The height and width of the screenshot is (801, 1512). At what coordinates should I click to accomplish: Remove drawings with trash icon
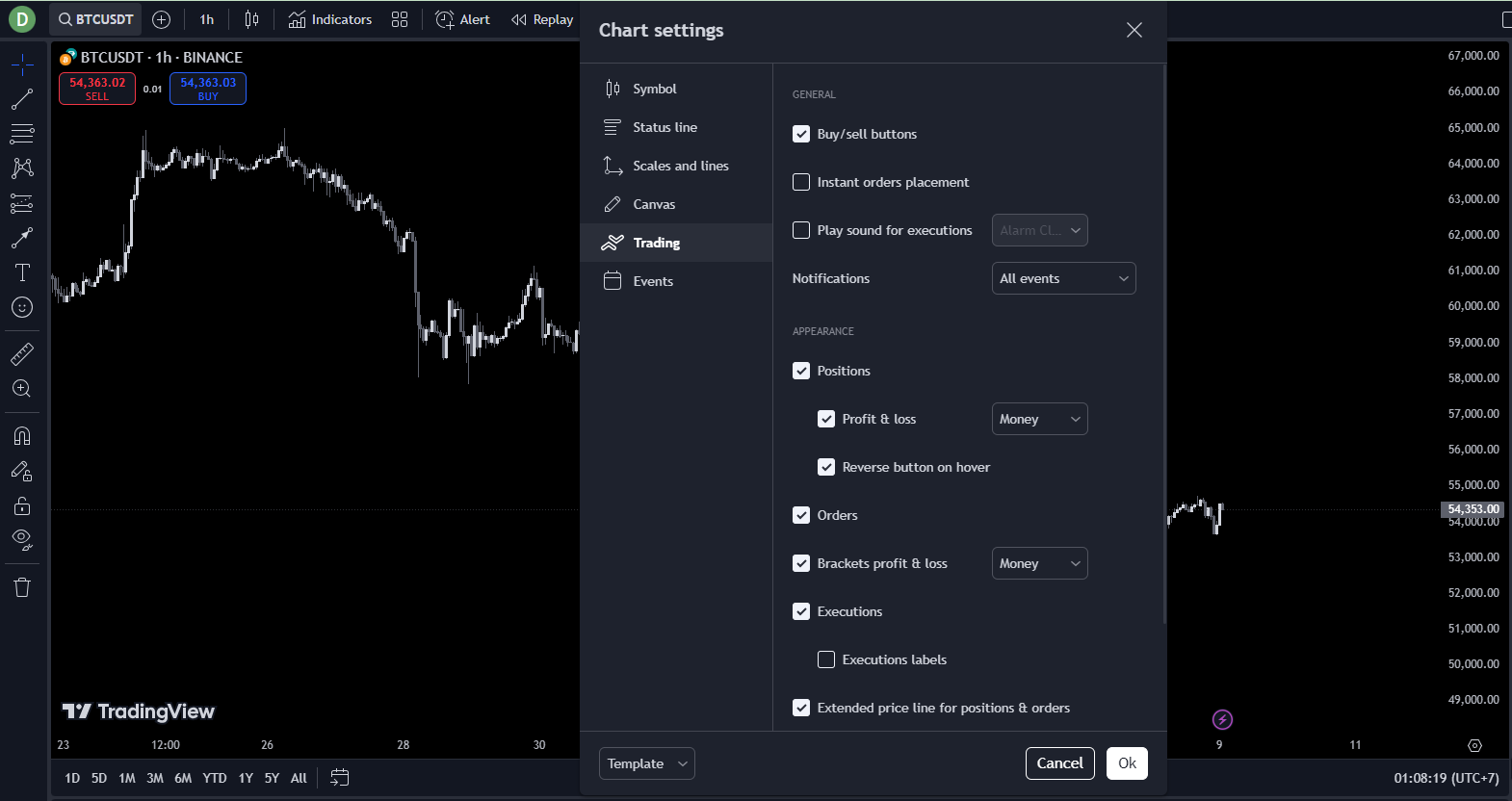point(22,587)
